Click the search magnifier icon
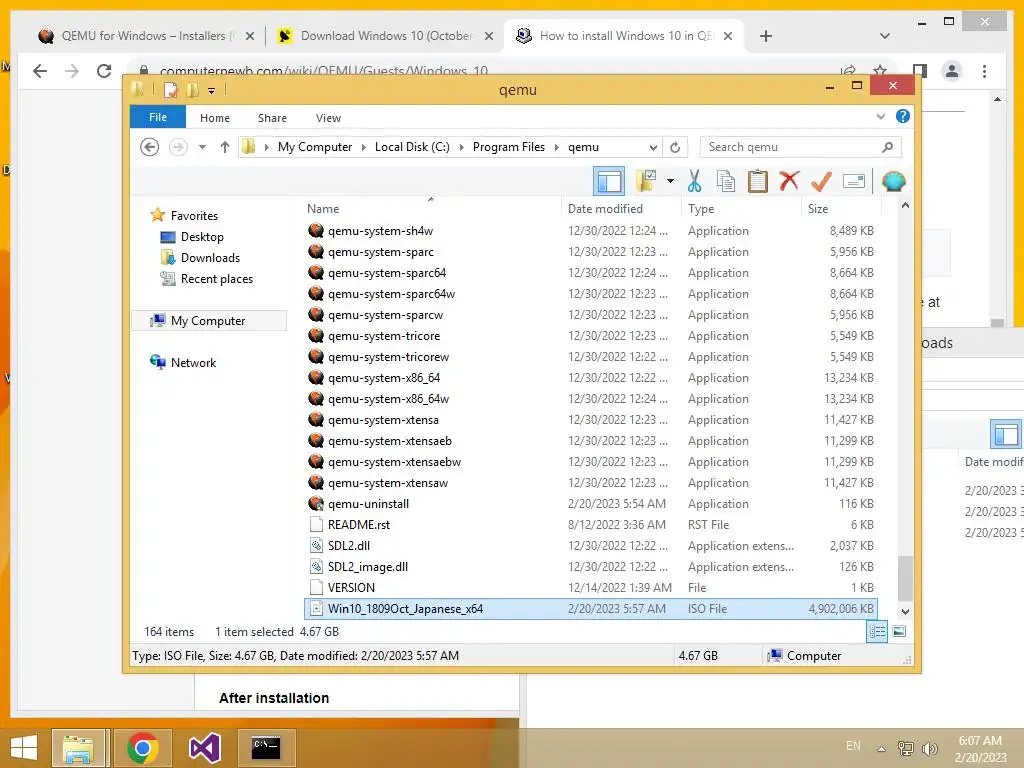The image size is (1024, 768). click(887, 147)
